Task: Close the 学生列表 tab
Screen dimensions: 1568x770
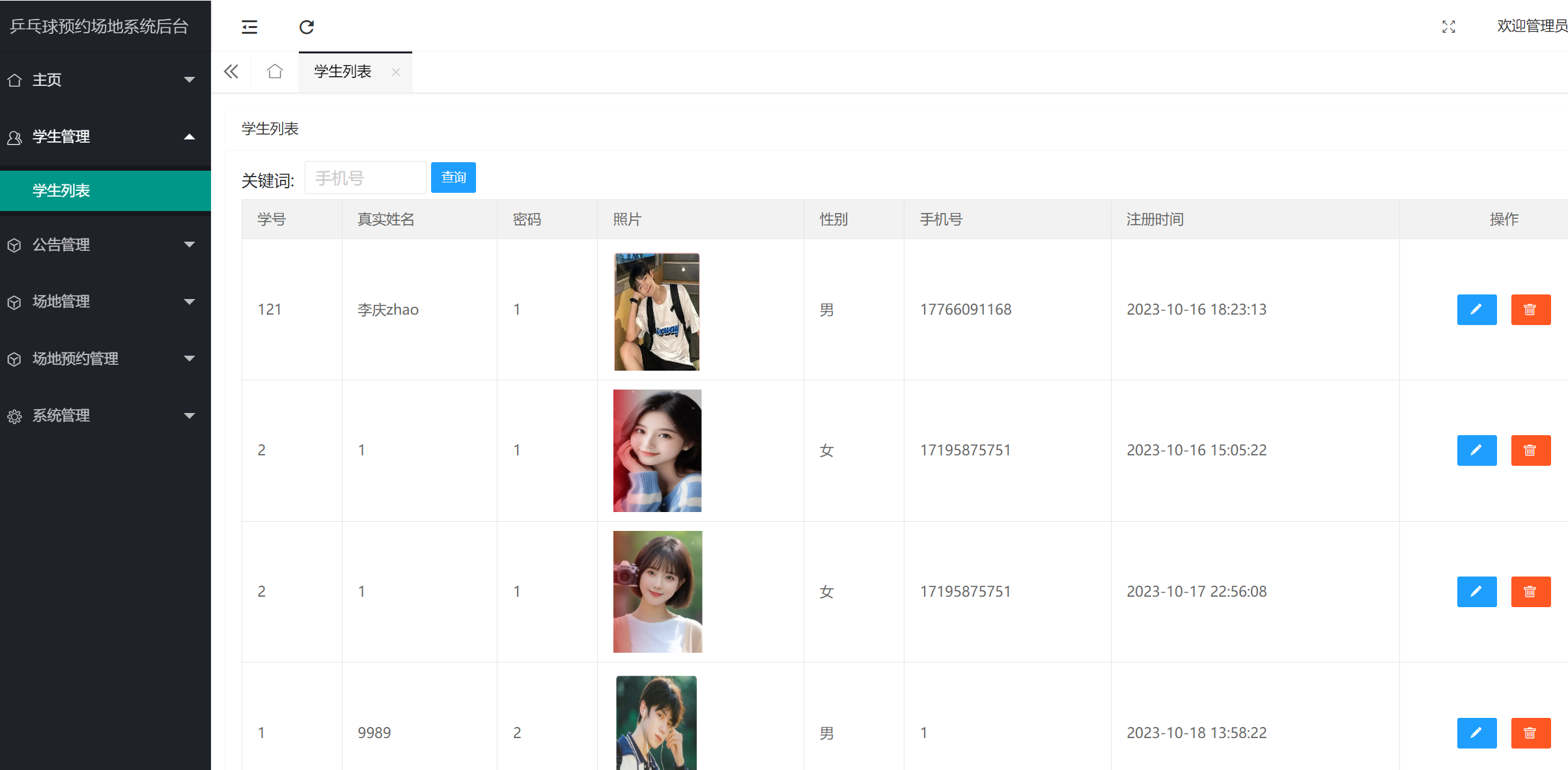Action: (x=395, y=72)
